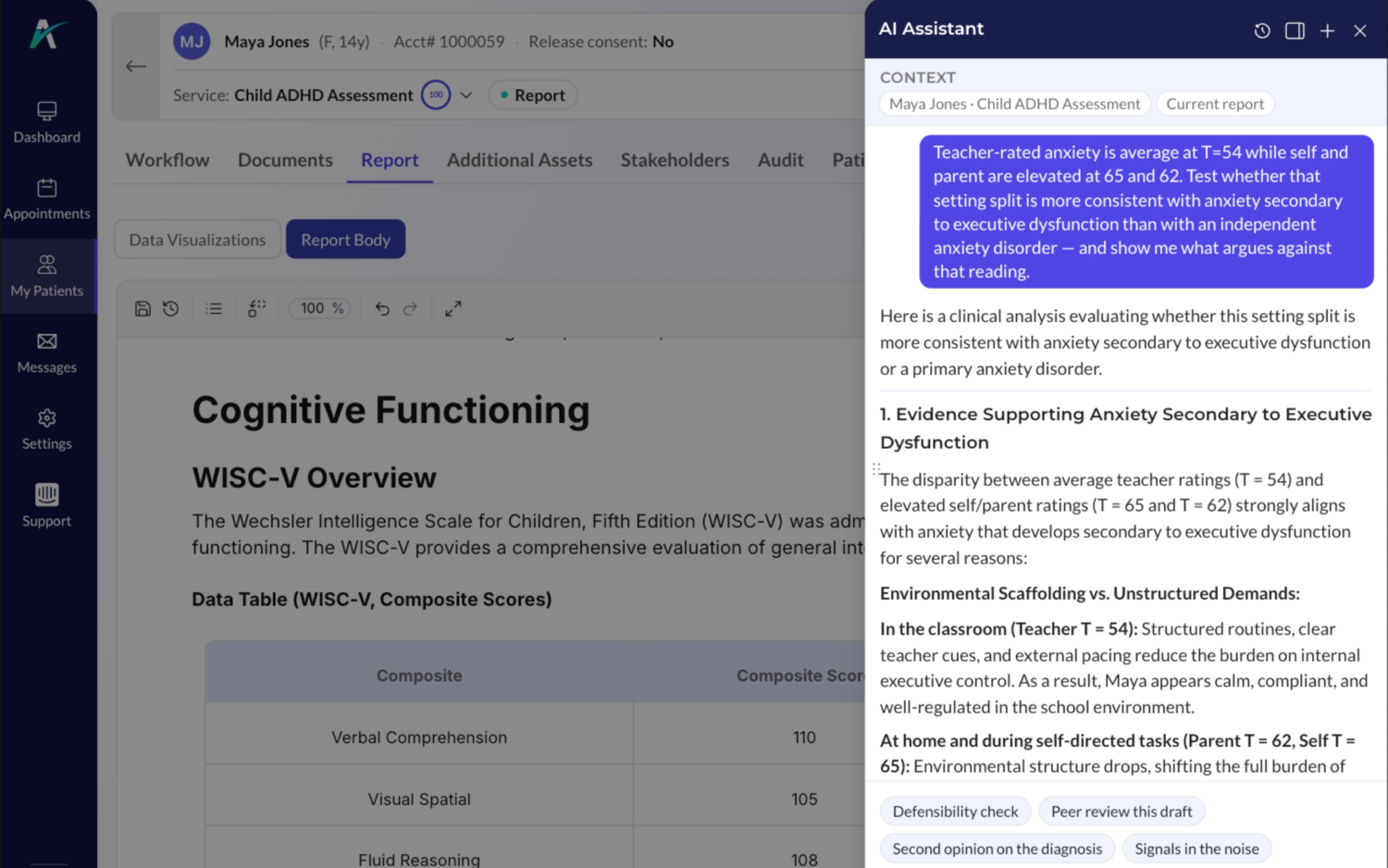Switch to the Documents tab
Image resolution: width=1388 pixels, height=868 pixels.
[x=285, y=160]
